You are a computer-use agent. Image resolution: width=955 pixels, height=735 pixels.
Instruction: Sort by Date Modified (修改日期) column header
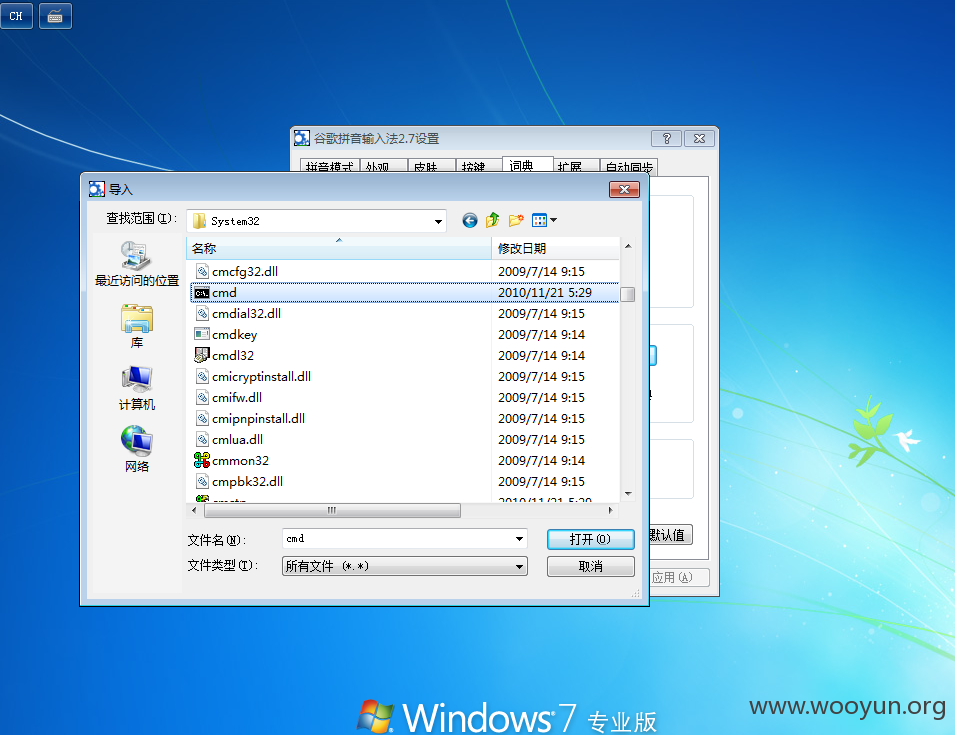(555, 248)
